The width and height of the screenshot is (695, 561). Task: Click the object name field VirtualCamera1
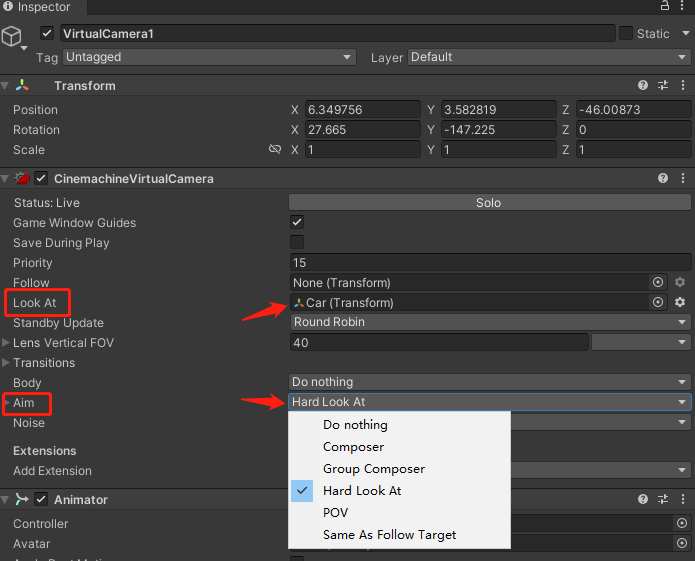338,33
